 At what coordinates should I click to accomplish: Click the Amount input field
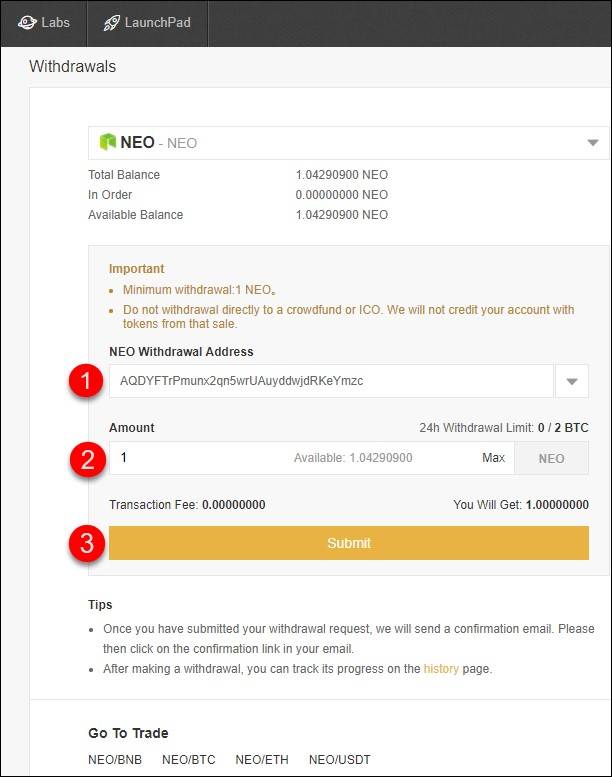200,458
